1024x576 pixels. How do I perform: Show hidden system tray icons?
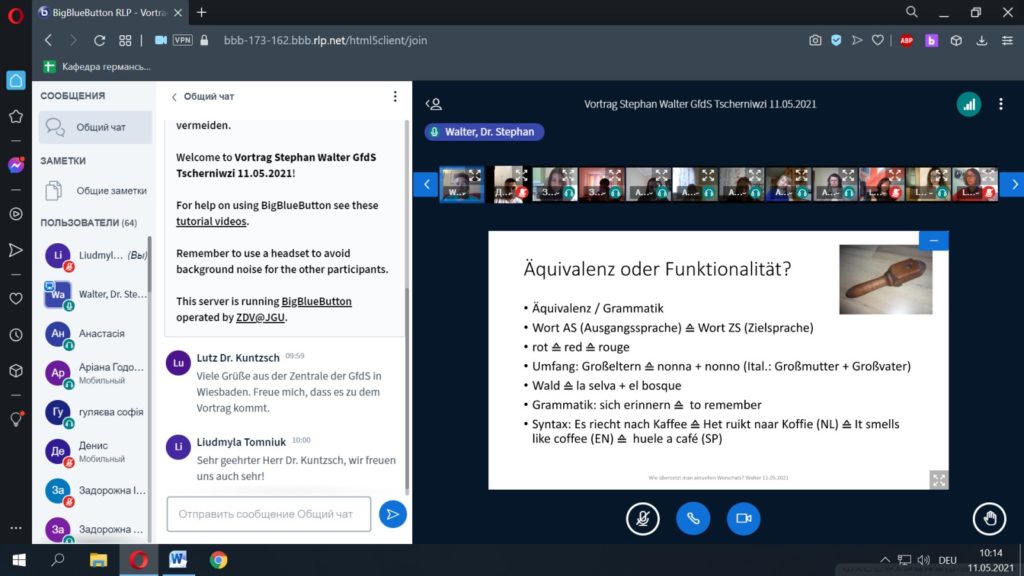[885, 560]
